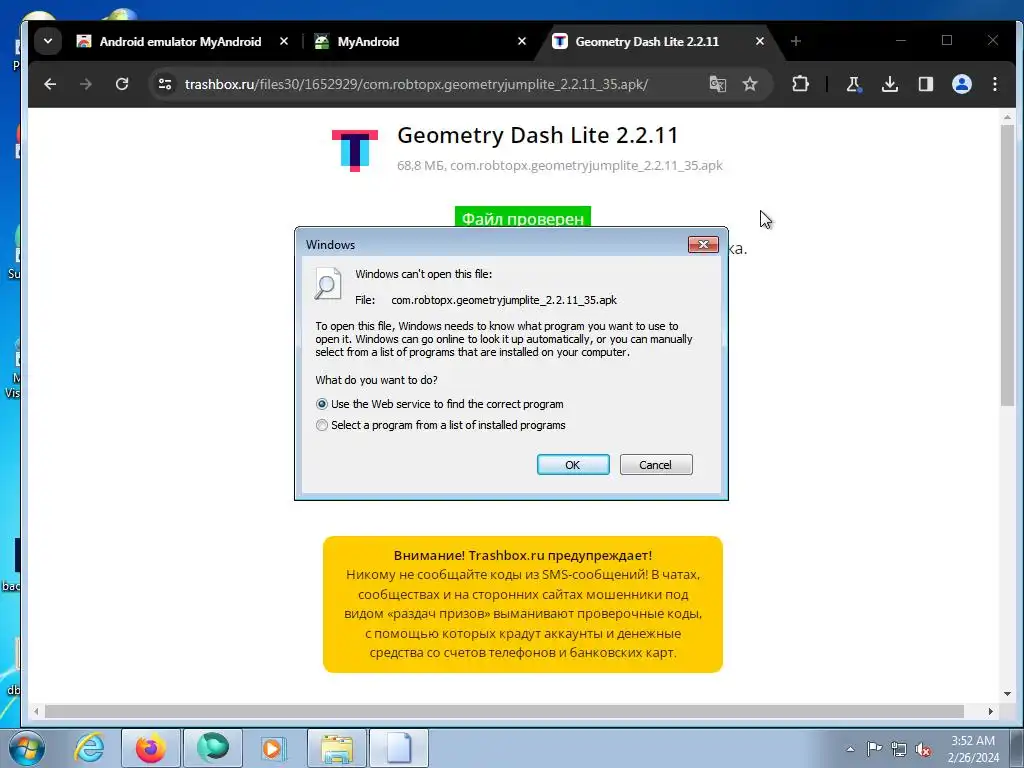Screen dimensions: 1024x768
Task: Open the extensions puzzle icon
Action: click(x=801, y=84)
